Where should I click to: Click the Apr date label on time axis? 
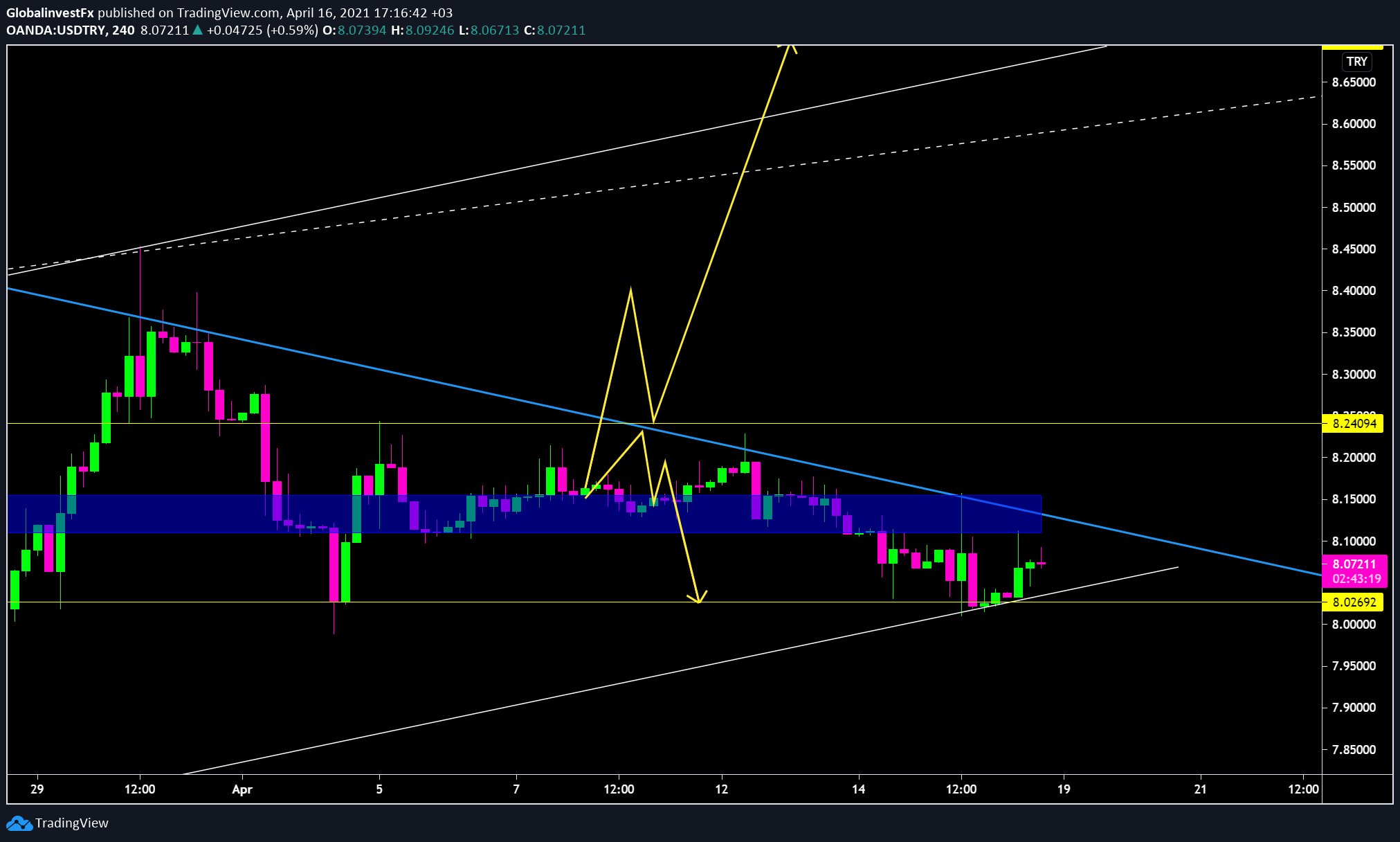click(x=242, y=789)
